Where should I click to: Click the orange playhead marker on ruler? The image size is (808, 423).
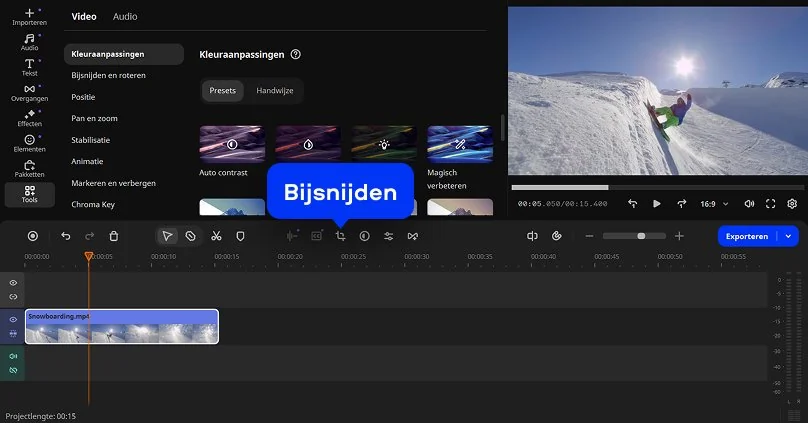tap(89, 256)
